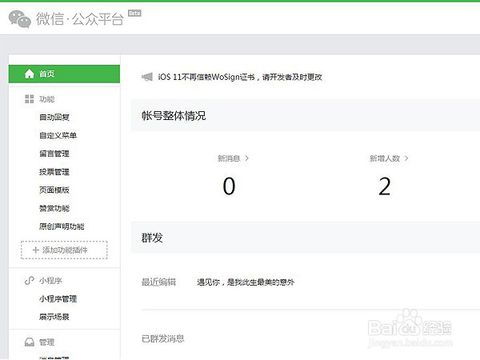
Task: Open 自定义菜单 in sidebar
Action: tap(58, 135)
